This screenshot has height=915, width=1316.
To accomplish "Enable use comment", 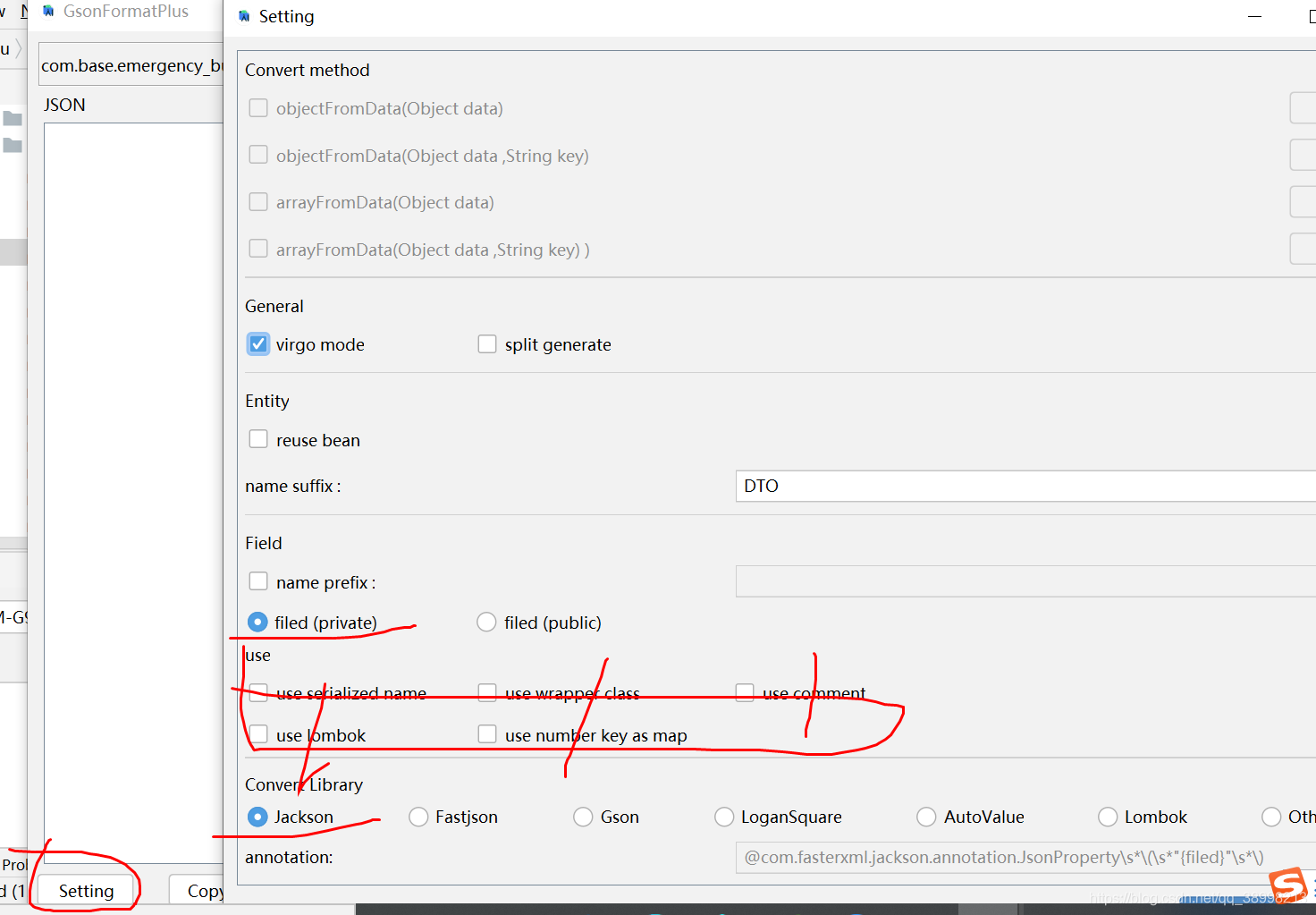I will (x=744, y=691).
